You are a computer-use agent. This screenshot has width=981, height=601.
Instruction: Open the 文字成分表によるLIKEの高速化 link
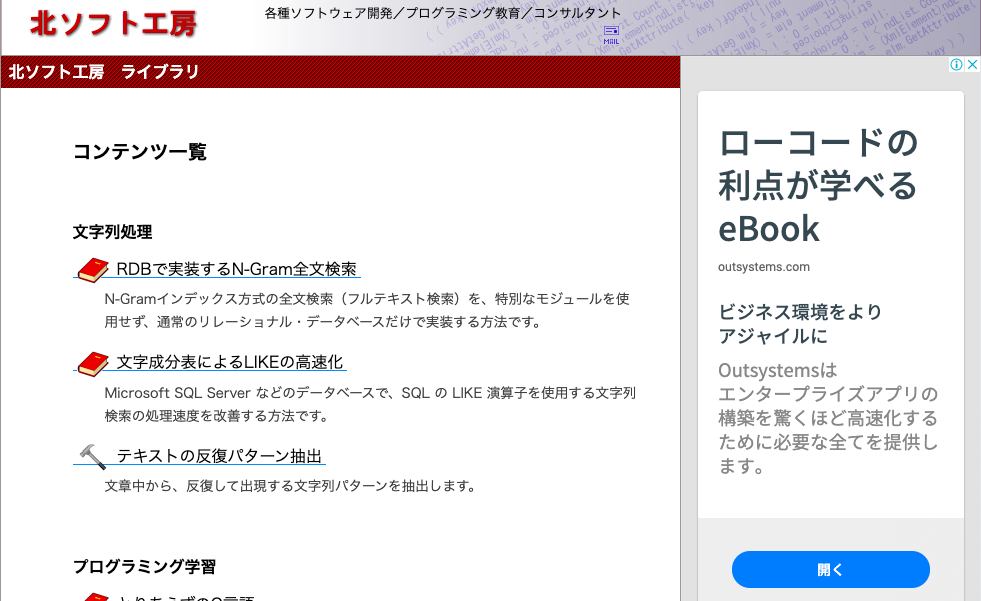tap(230, 362)
